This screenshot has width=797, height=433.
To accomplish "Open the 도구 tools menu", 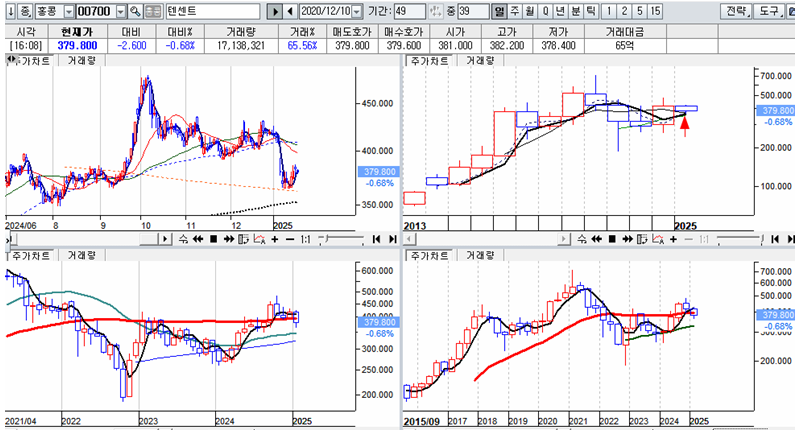I will tap(769, 11).
